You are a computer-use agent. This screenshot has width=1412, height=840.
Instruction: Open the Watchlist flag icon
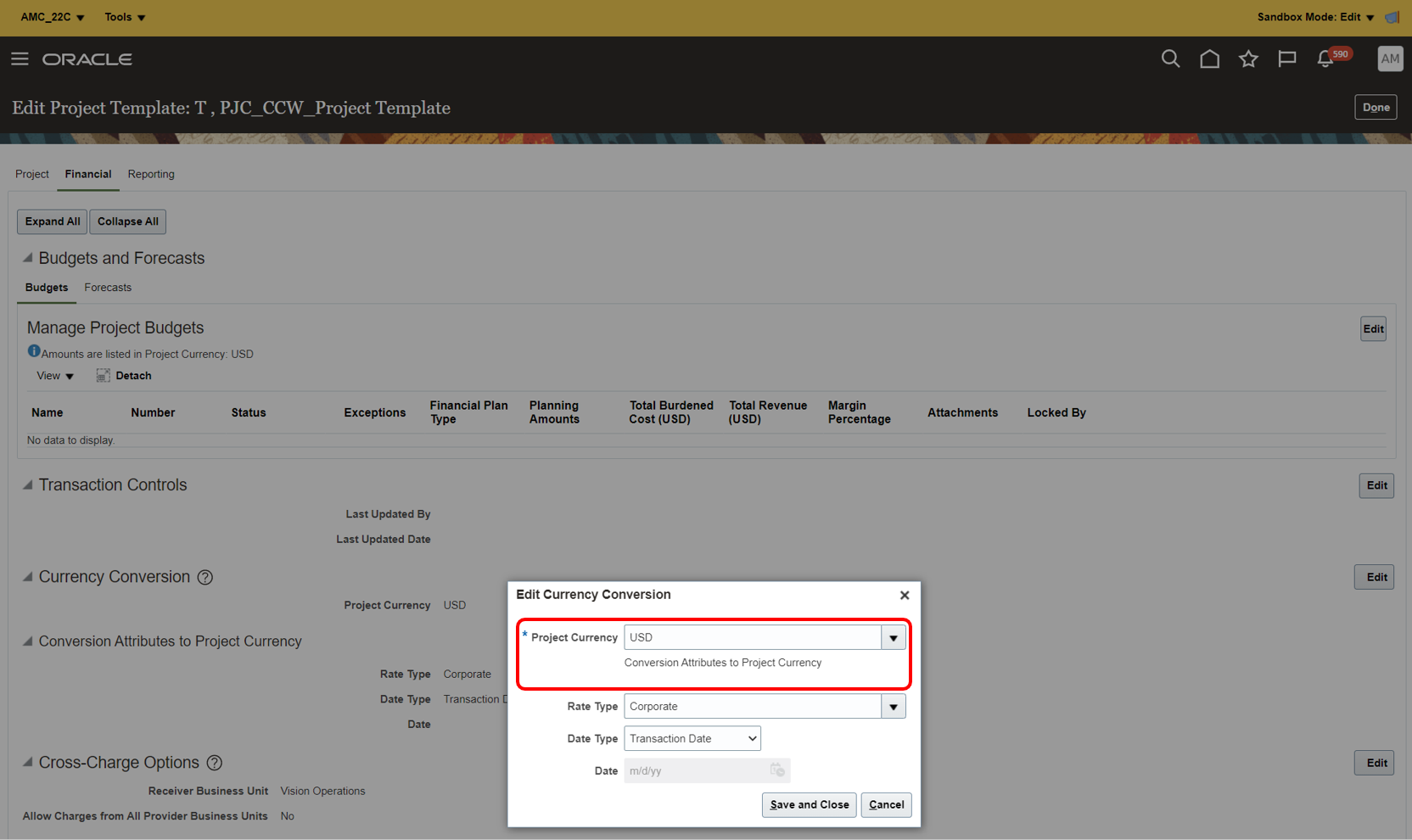click(1287, 59)
